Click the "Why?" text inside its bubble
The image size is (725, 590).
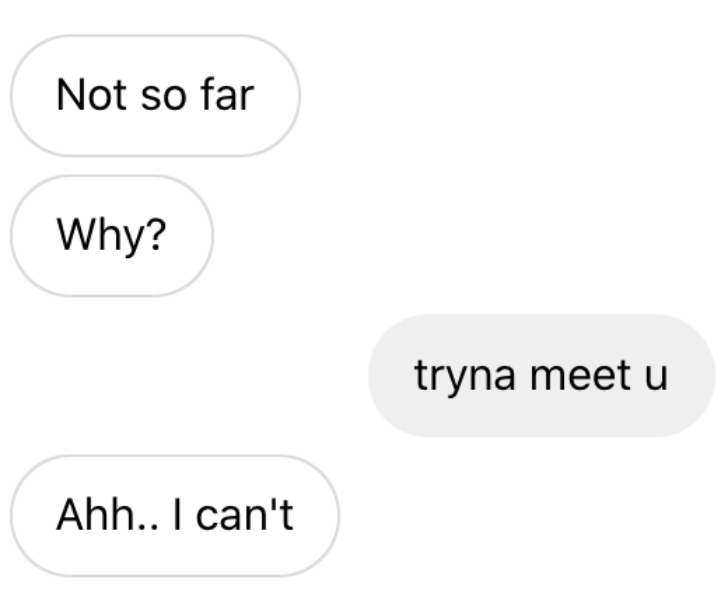(x=111, y=236)
